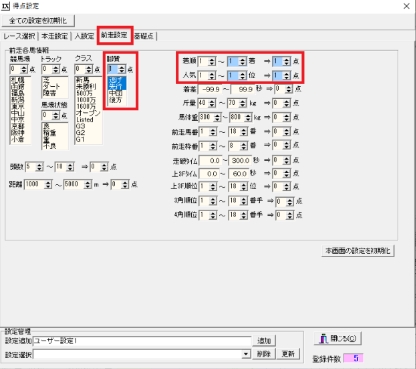Screen dimensions: 416x369
Task: Select 稍重 in the 馬場状態 list
Action: (x=49, y=133)
